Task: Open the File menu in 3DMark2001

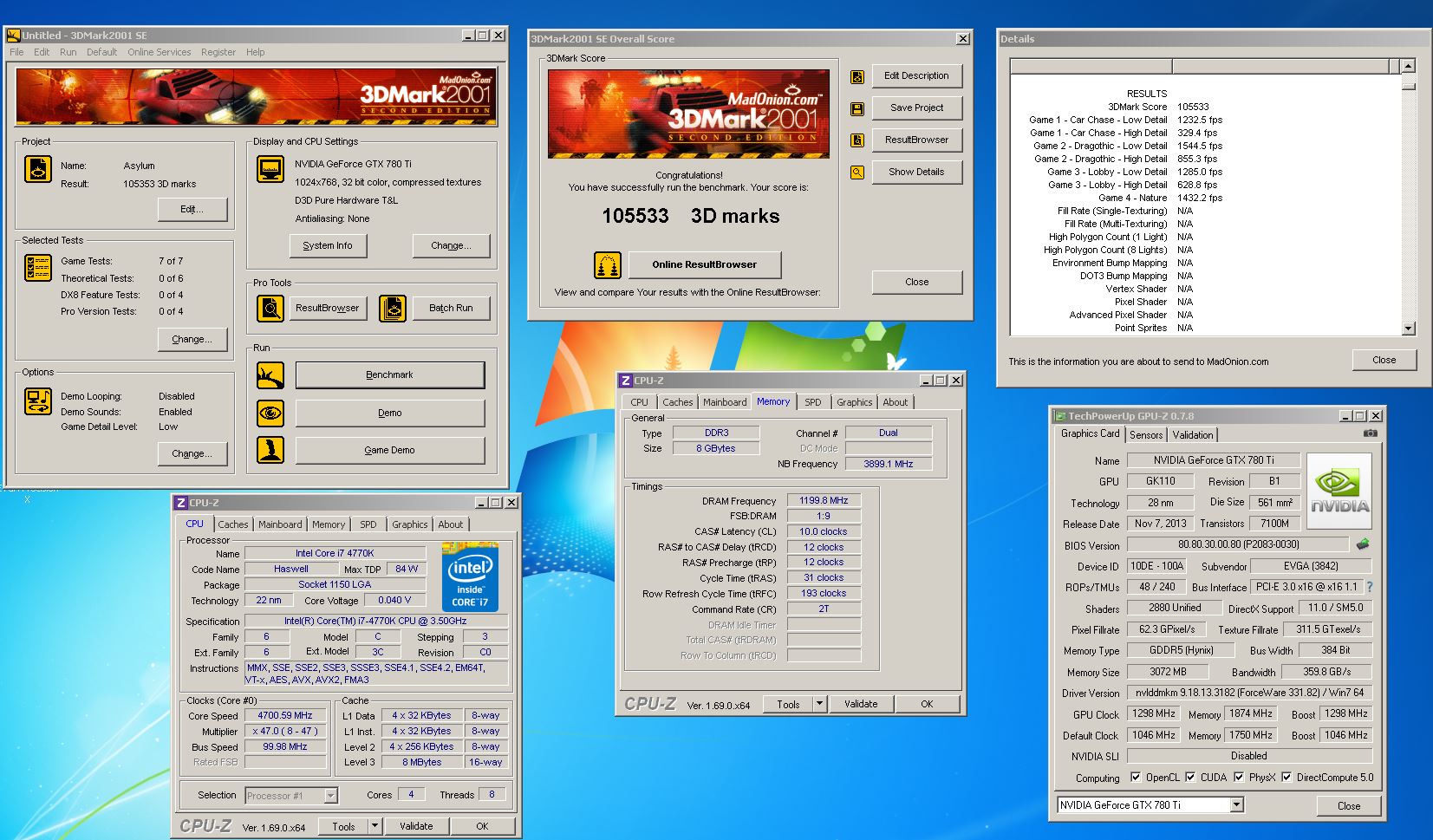Action: (17, 52)
